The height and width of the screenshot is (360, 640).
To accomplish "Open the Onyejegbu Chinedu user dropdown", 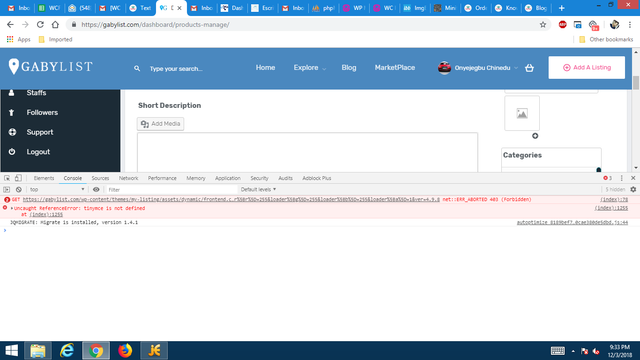I will pyautogui.click(x=478, y=68).
